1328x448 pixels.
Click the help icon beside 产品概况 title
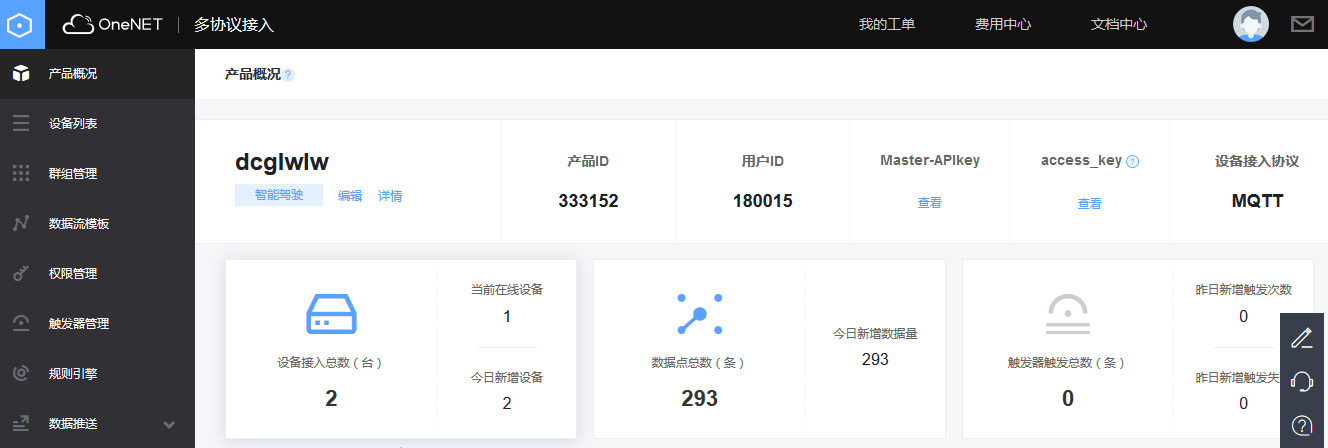(x=289, y=75)
